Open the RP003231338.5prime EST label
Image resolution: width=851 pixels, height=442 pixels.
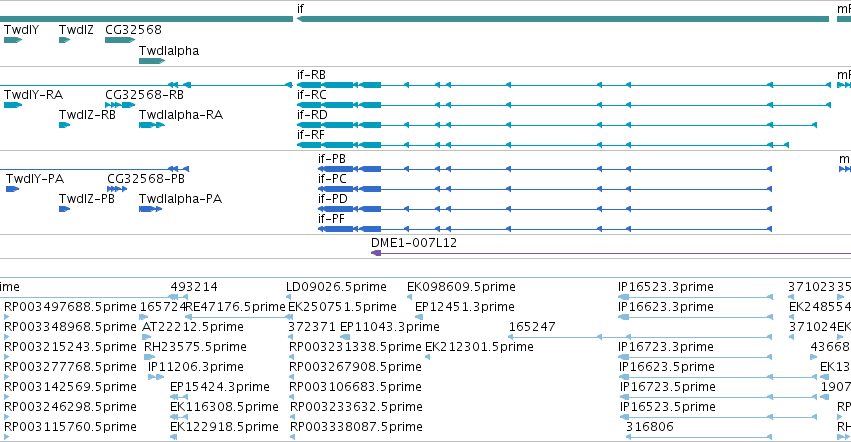click(355, 347)
